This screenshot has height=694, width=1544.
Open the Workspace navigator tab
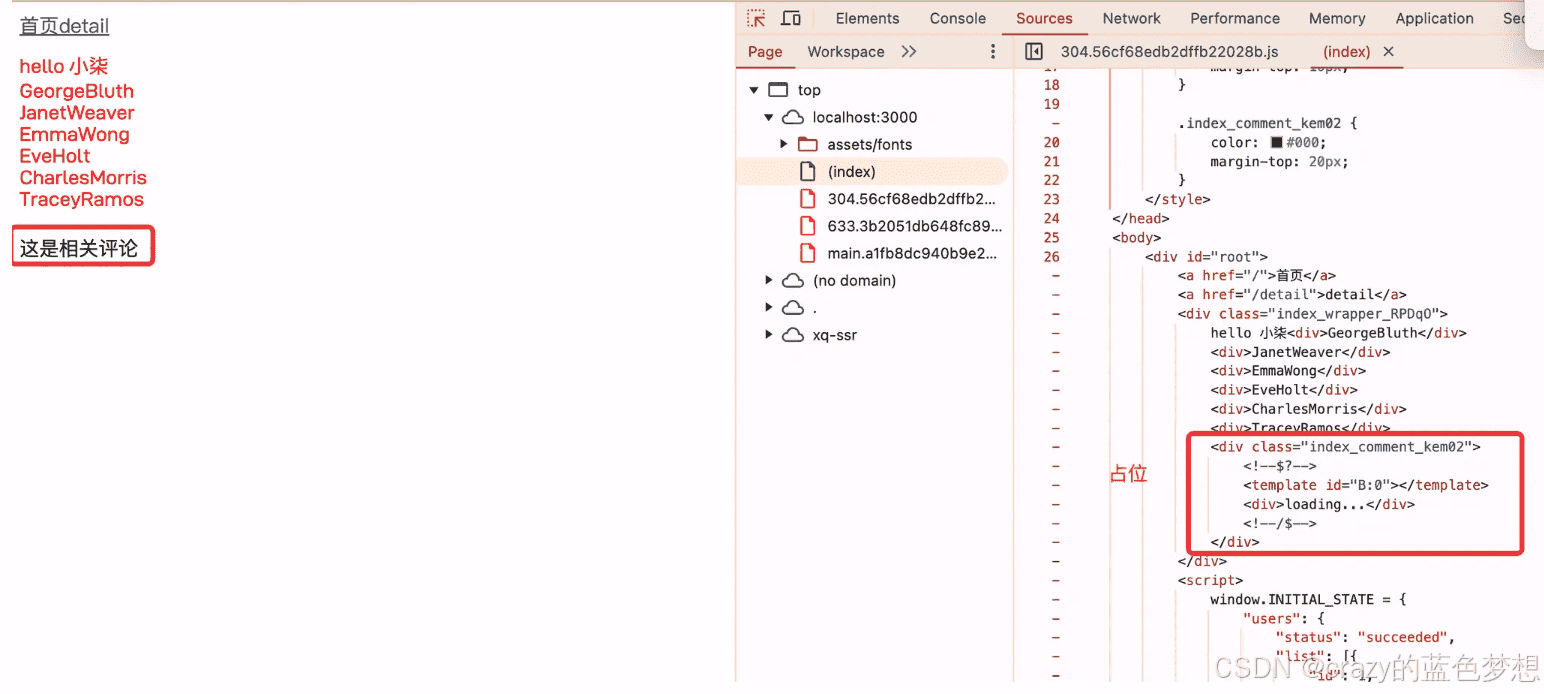(846, 52)
